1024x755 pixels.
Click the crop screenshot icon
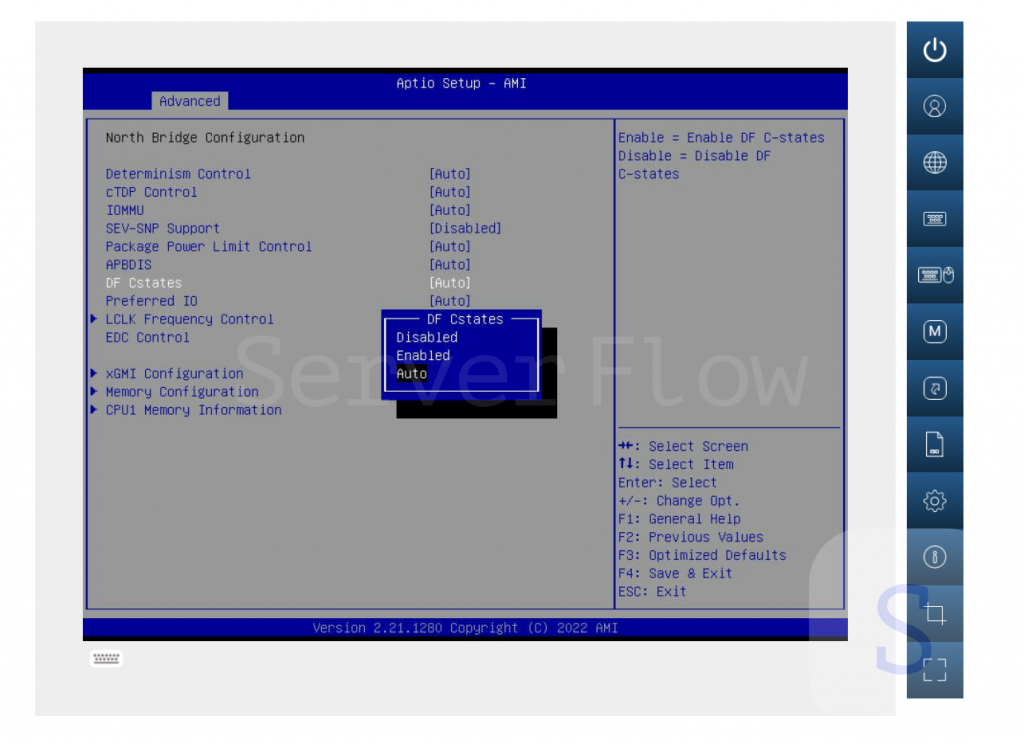(x=934, y=614)
